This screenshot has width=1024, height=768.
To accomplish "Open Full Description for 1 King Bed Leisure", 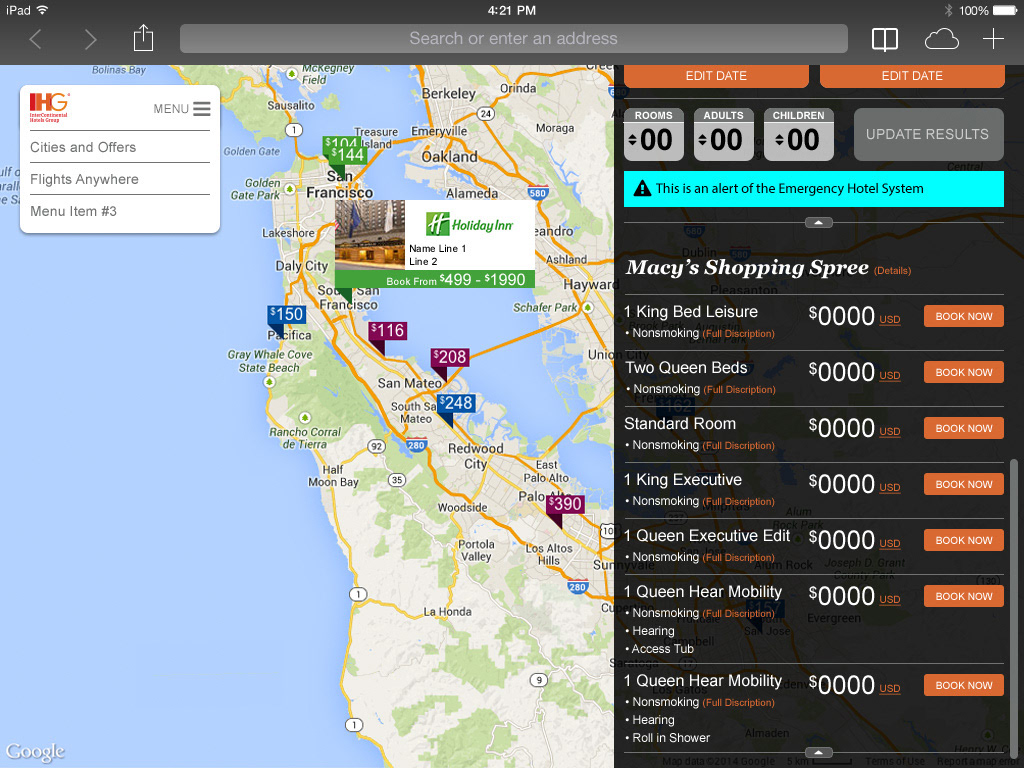I will (739, 334).
